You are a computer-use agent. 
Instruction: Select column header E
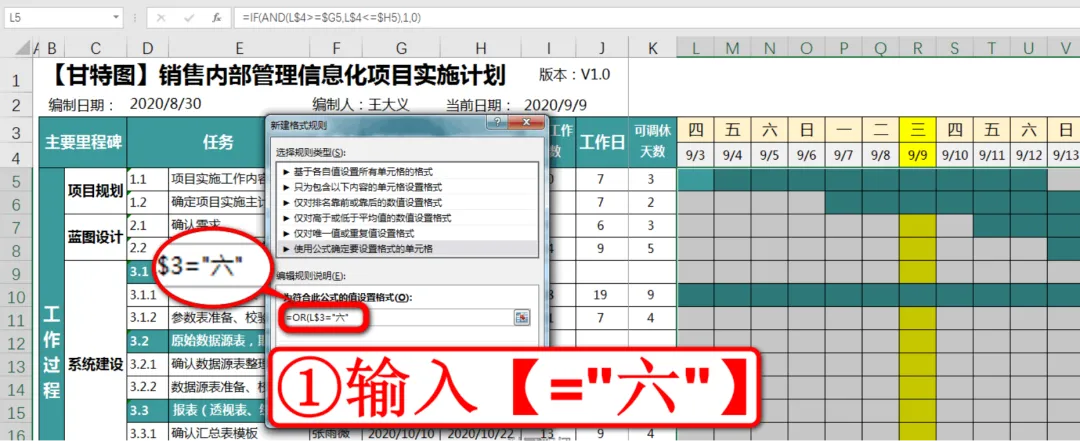click(239, 48)
